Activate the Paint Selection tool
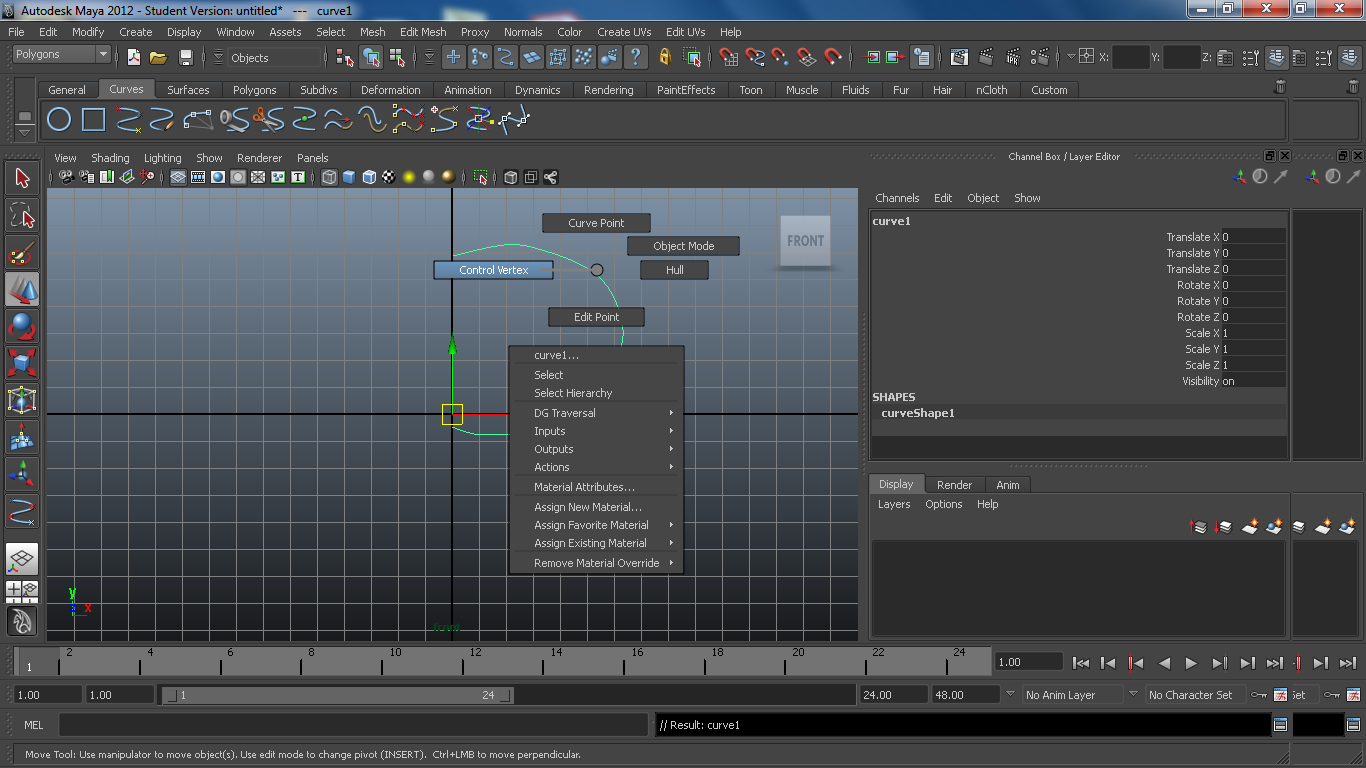The width and height of the screenshot is (1366, 768). [x=22, y=253]
